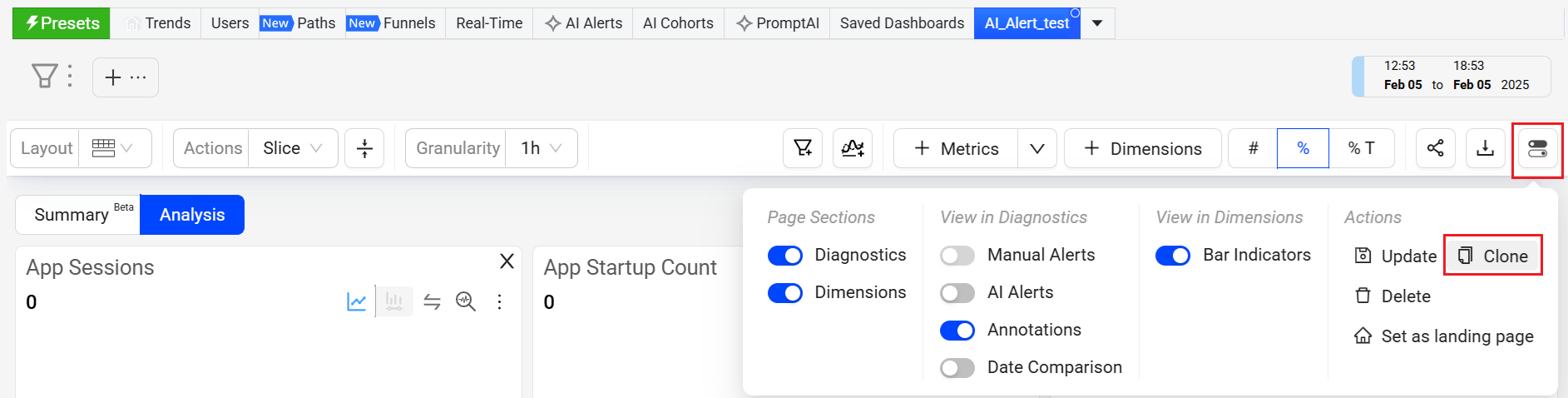Click the filter funnel icon
Image resolution: width=1568 pixels, height=398 pixels.
44,77
